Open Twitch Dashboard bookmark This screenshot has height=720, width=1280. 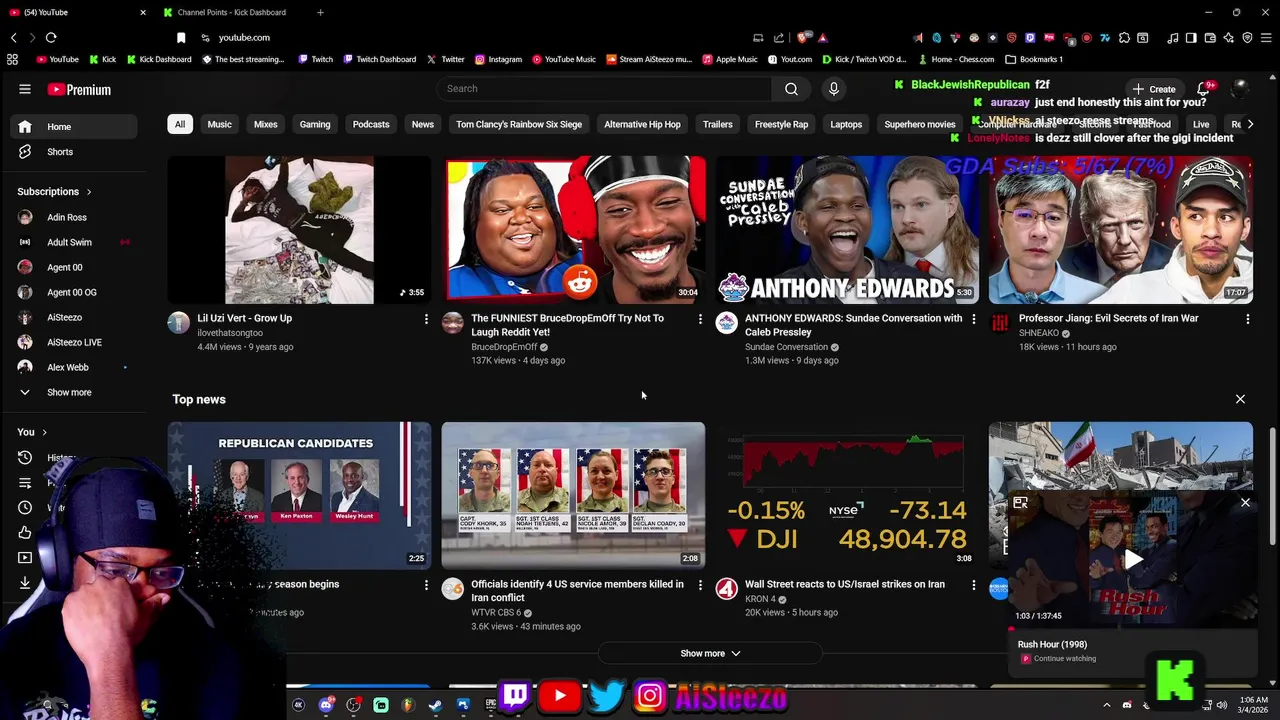[379, 59]
